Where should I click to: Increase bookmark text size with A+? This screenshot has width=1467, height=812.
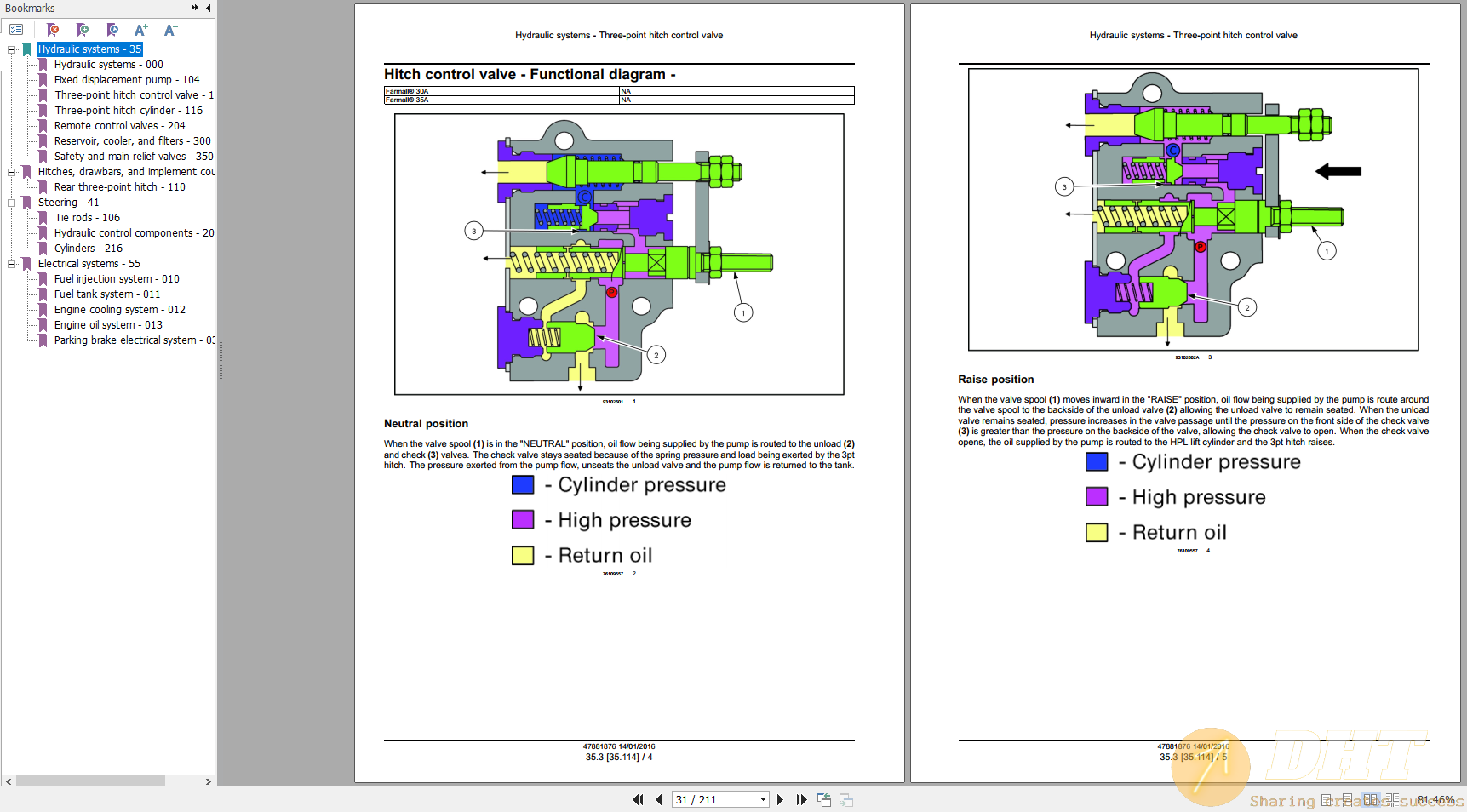[x=140, y=28]
